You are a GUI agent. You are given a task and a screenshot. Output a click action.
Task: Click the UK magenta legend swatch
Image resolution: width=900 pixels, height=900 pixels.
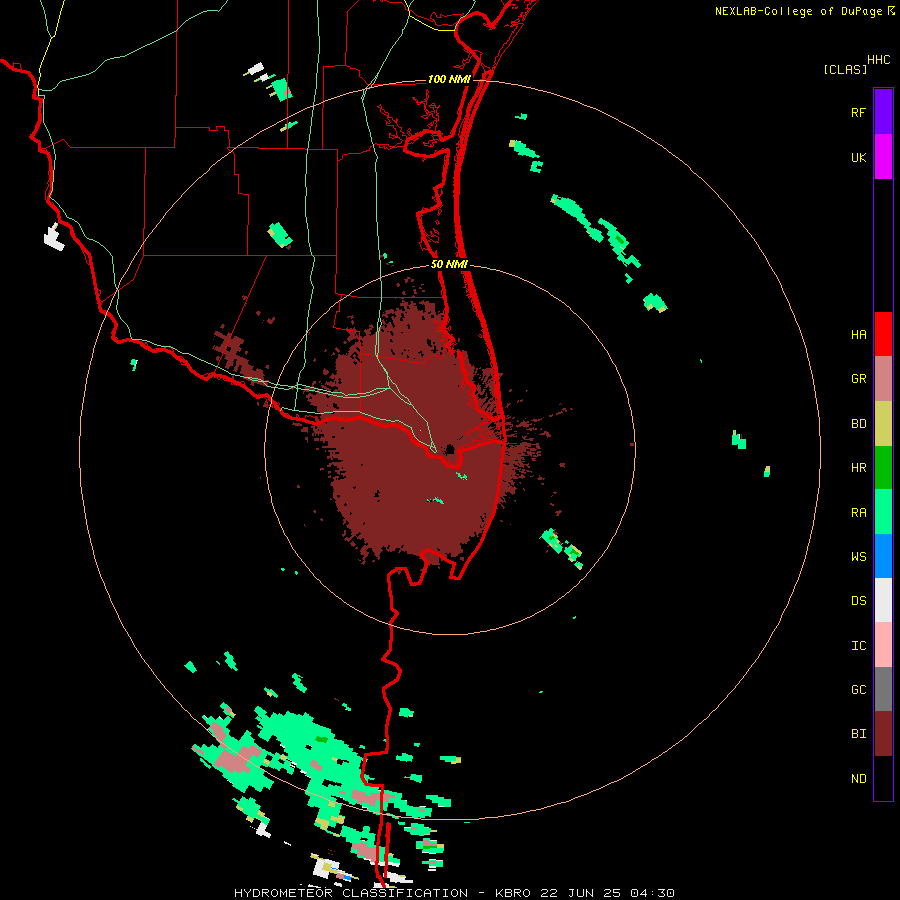click(x=883, y=157)
